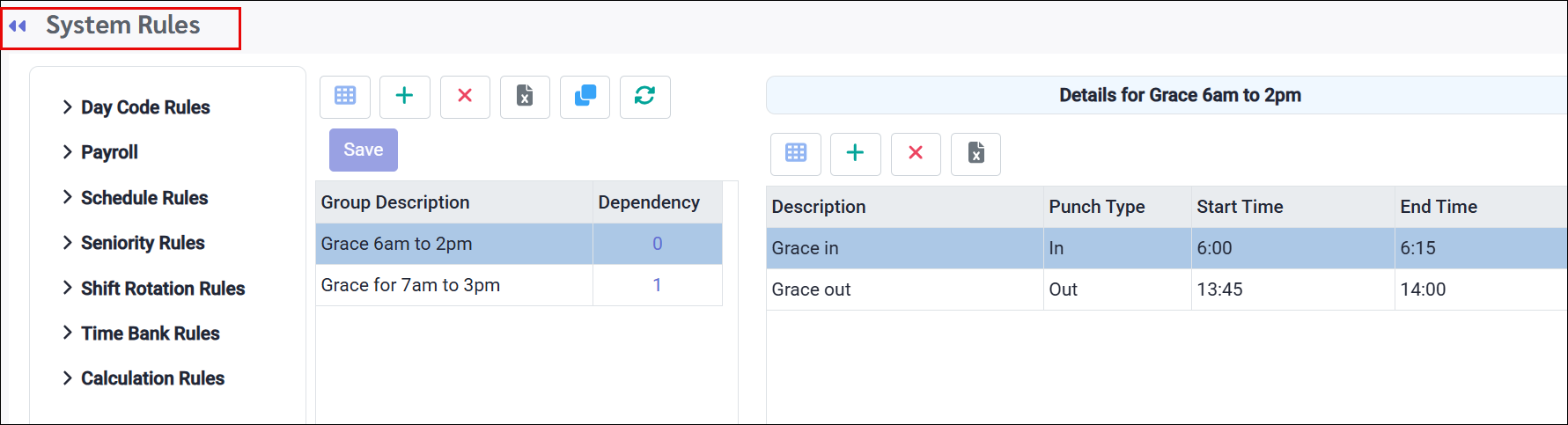Select the Grace out detail row
Screen dimensions: 1568x425
1167,289
